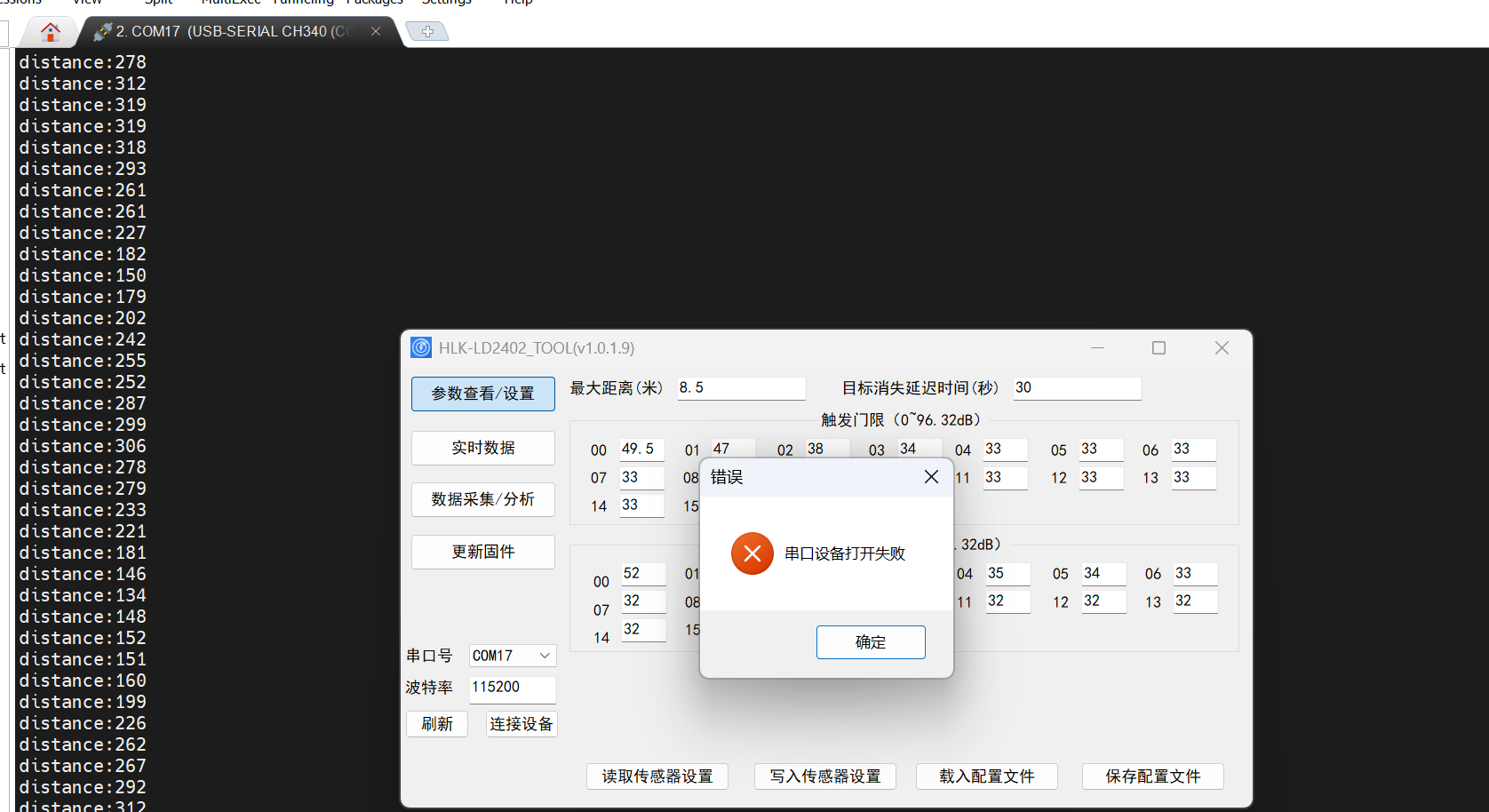Click 连接设备 to connect device

522,724
